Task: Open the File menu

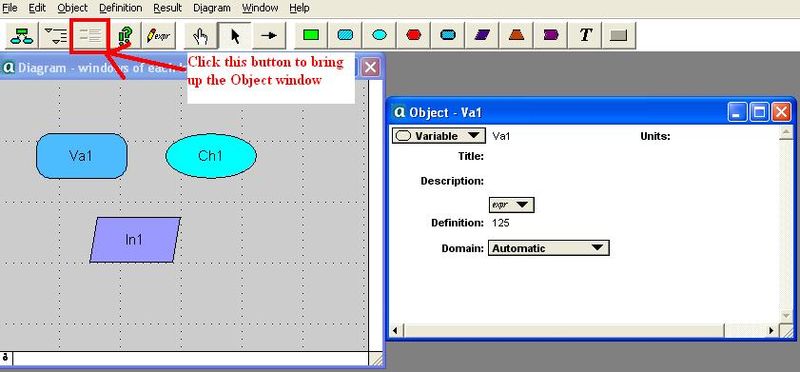Action: click(x=10, y=8)
